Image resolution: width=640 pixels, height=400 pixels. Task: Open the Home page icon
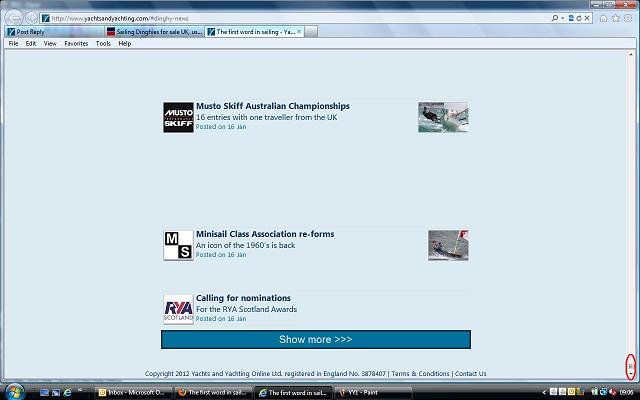pyautogui.click(x=603, y=18)
